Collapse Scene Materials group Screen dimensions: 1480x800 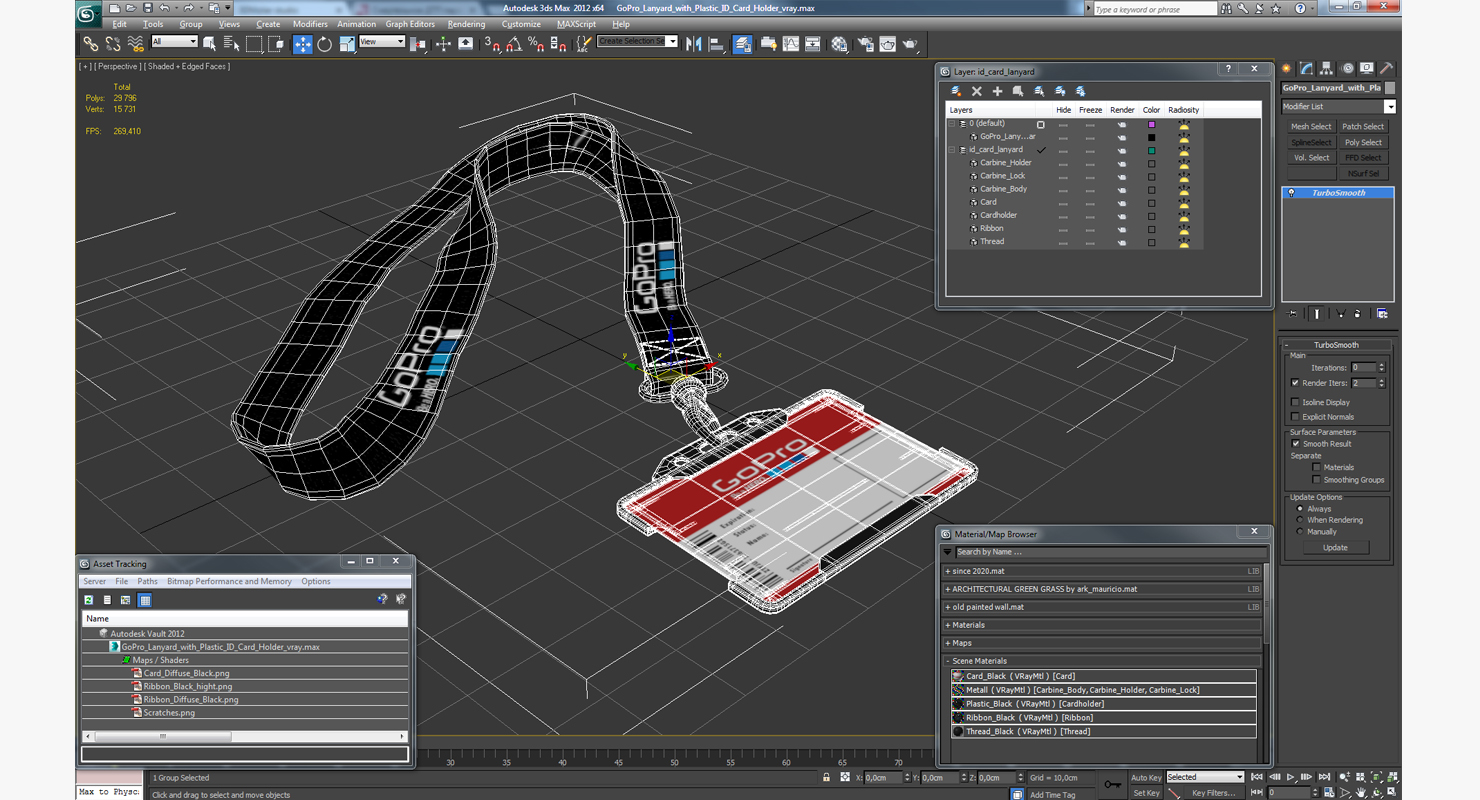pos(947,661)
